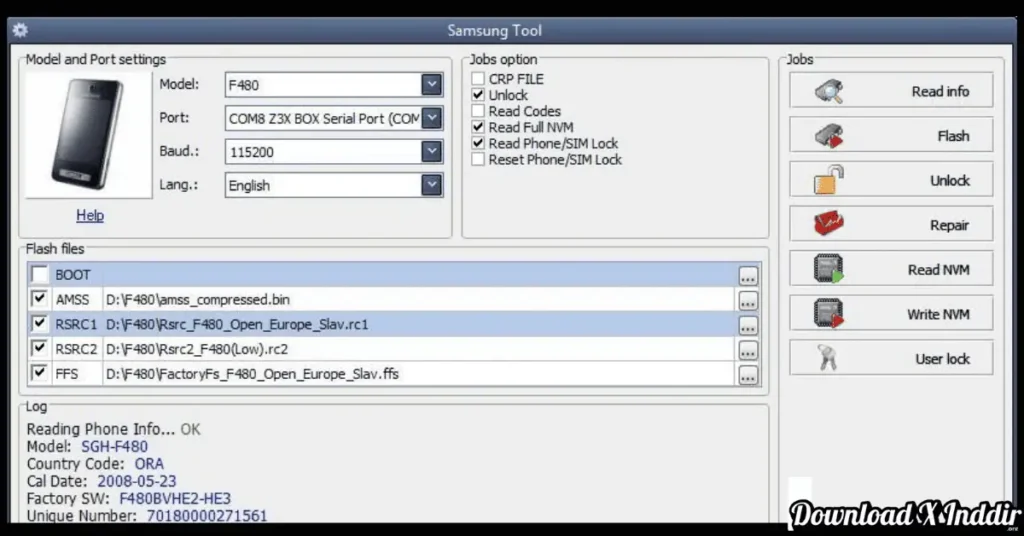Open the Model dropdown arrow
Image resolution: width=1024 pixels, height=536 pixels.
click(x=432, y=84)
